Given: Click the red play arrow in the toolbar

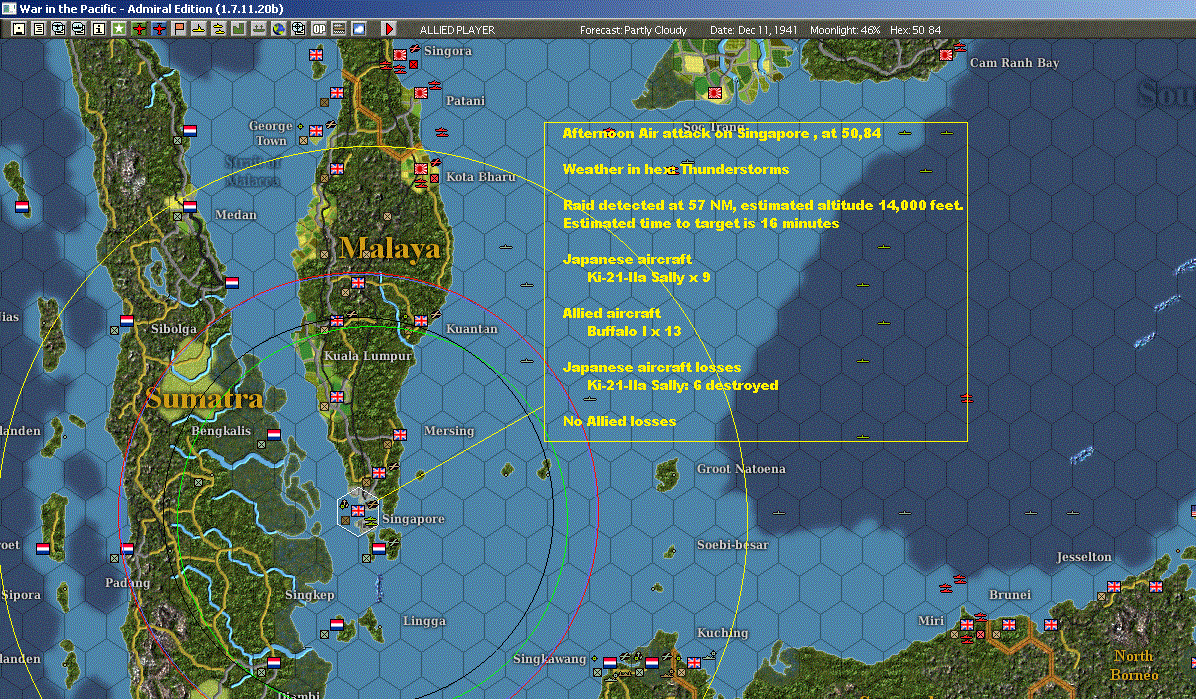Looking at the screenshot, I should click(390, 29).
